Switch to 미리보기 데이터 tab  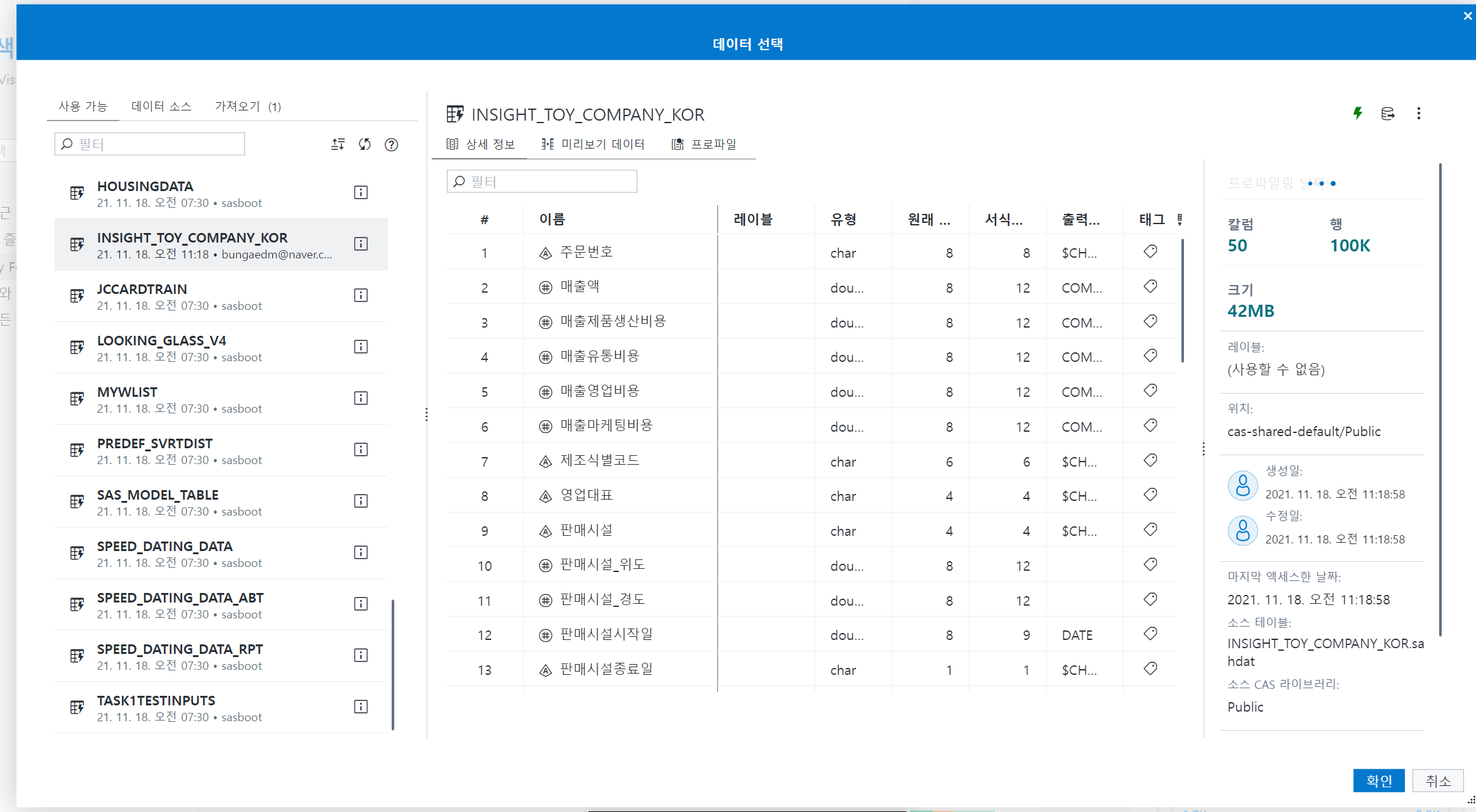coord(593,144)
